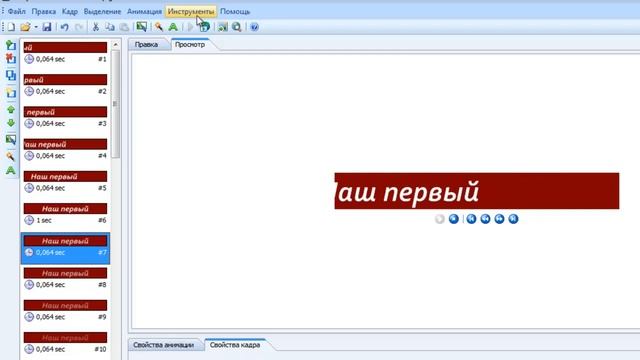This screenshot has height=360, width=640.
Task: Preview animation in web browser
Action: click(204, 27)
